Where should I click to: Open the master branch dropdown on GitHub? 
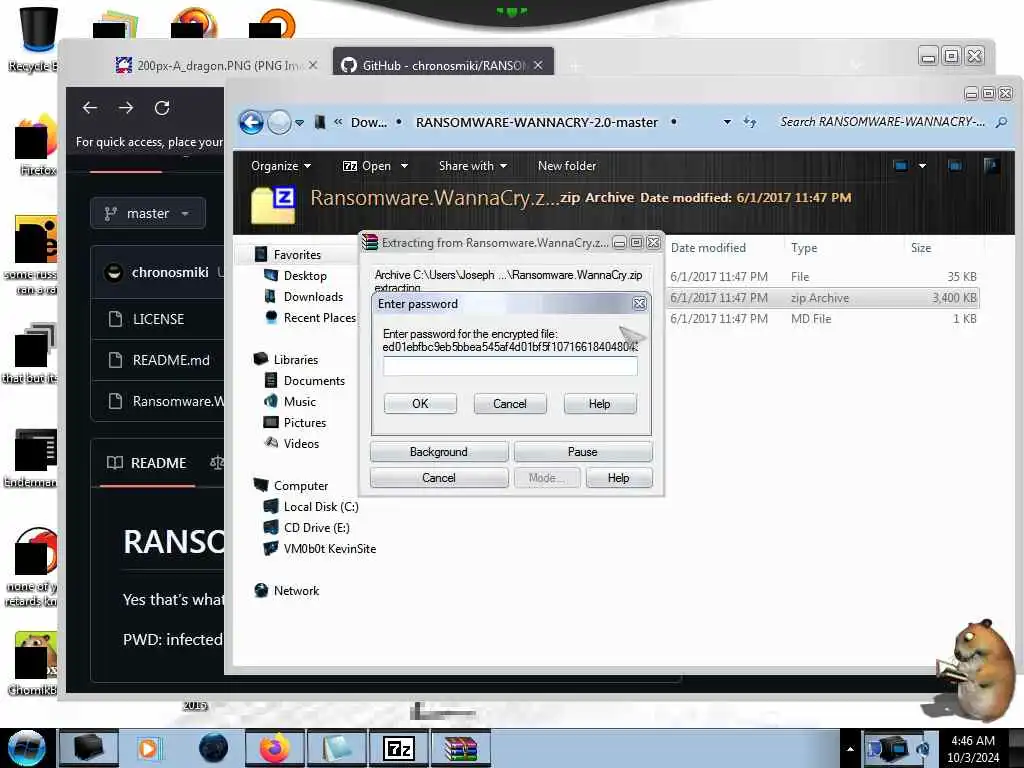pyautogui.click(x=148, y=214)
